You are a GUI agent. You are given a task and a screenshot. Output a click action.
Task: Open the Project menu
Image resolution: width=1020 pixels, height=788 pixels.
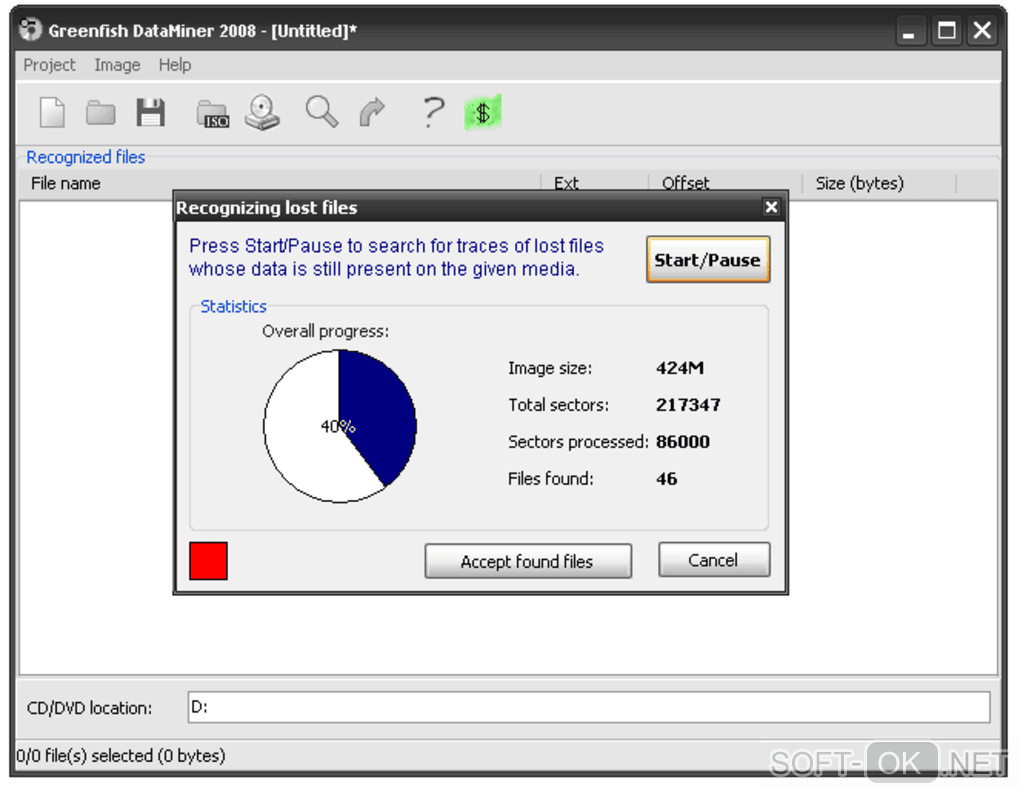click(x=49, y=65)
